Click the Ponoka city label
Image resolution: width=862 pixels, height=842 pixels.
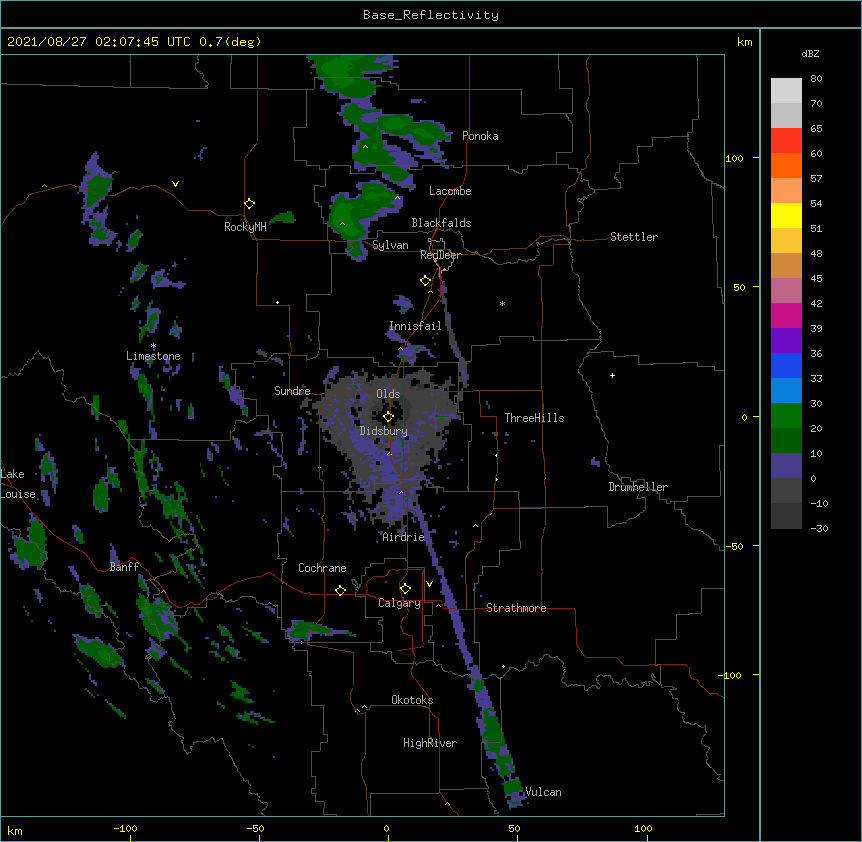pyautogui.click(x=480, y=136)
